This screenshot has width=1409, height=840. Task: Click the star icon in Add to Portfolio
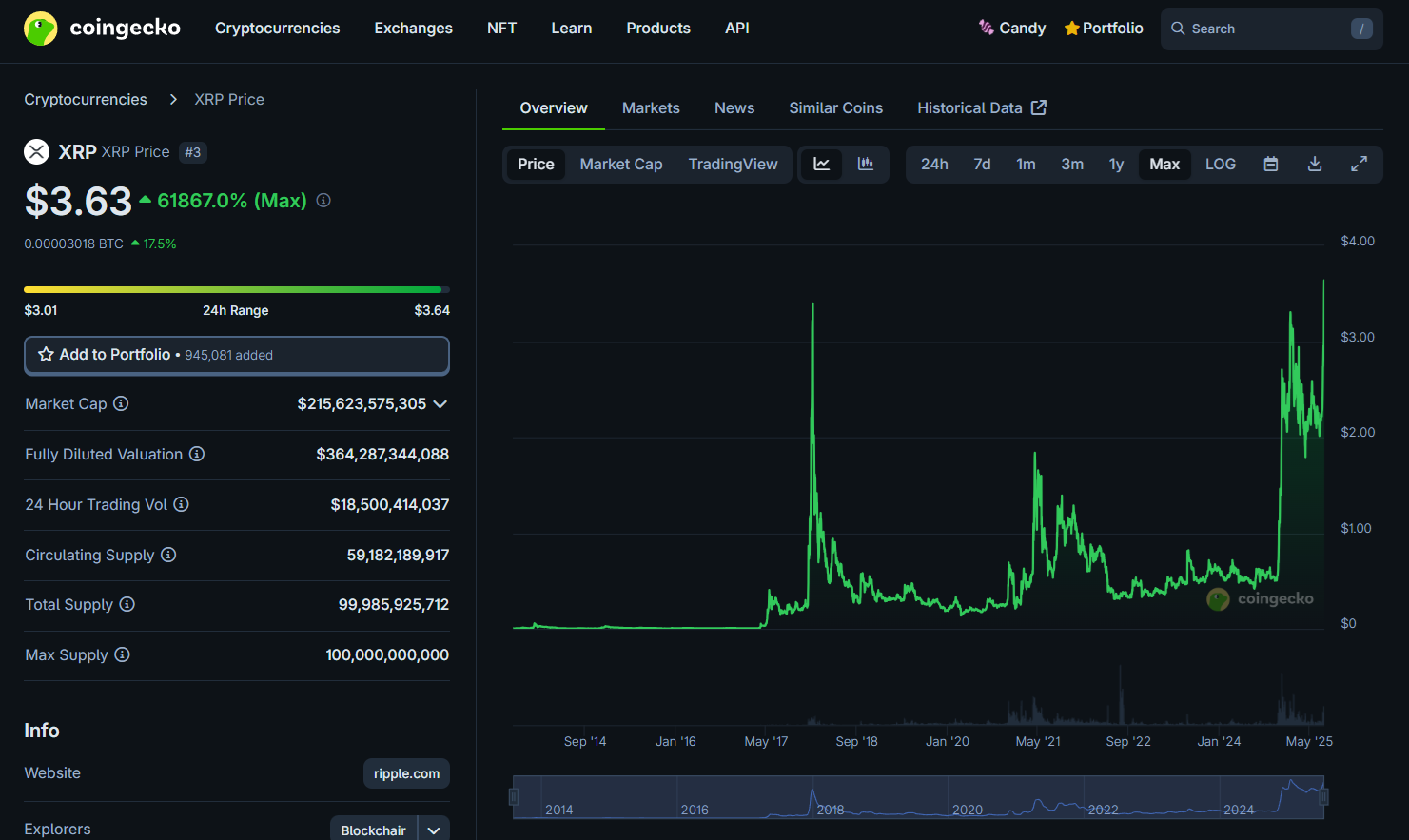(46, 354)
